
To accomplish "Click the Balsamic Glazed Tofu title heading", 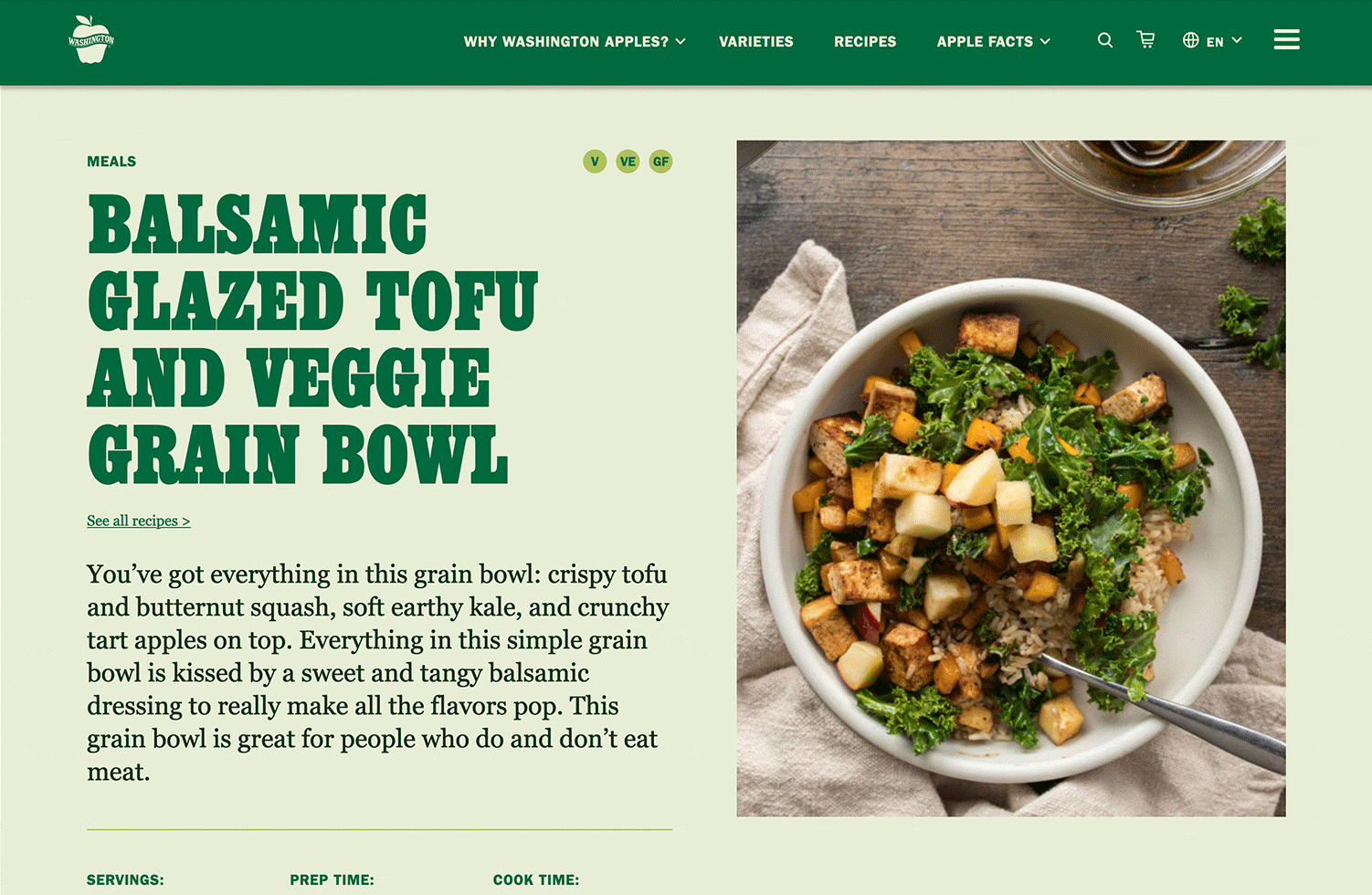I will (x=312, y=339).
